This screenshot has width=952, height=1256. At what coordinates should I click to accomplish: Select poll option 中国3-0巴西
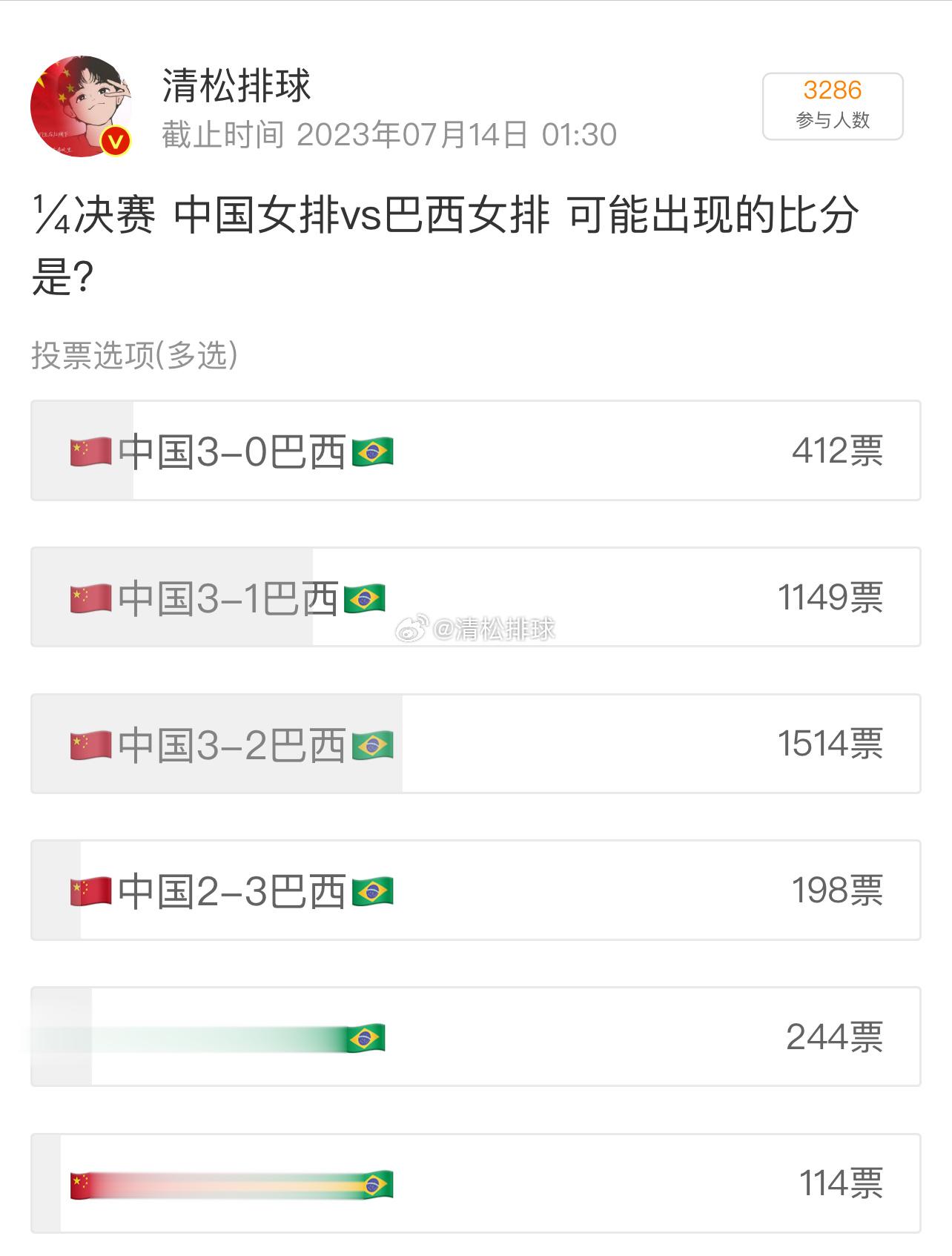coord(475,450)
